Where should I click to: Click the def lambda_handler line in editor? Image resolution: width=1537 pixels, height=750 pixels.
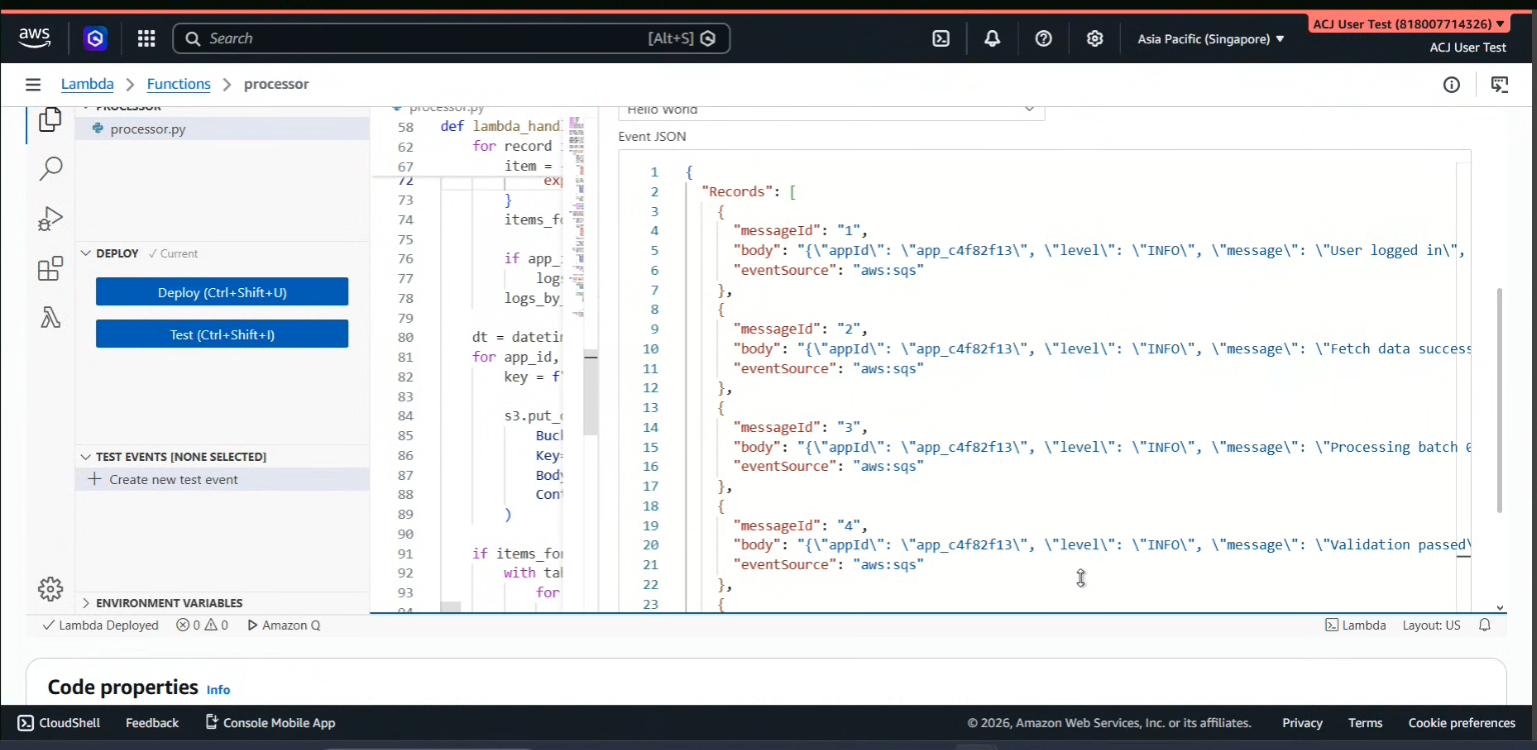tap(503, 127)
